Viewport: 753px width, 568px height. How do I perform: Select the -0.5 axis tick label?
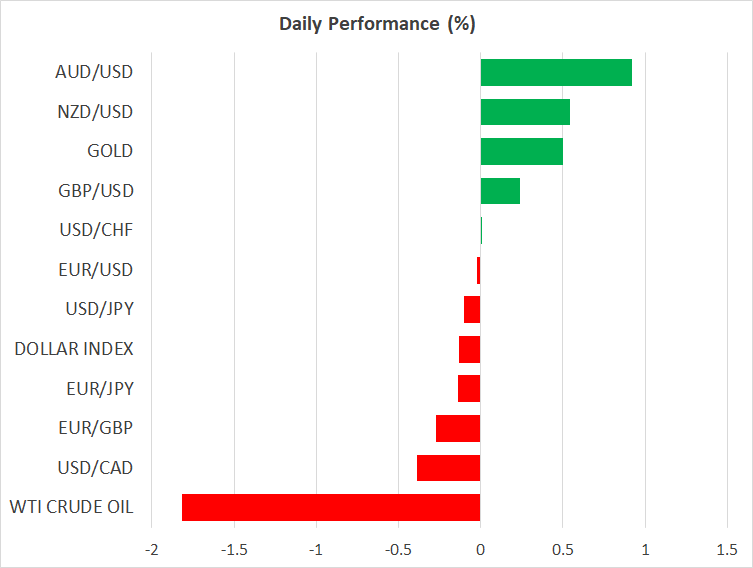click(398, 549)
